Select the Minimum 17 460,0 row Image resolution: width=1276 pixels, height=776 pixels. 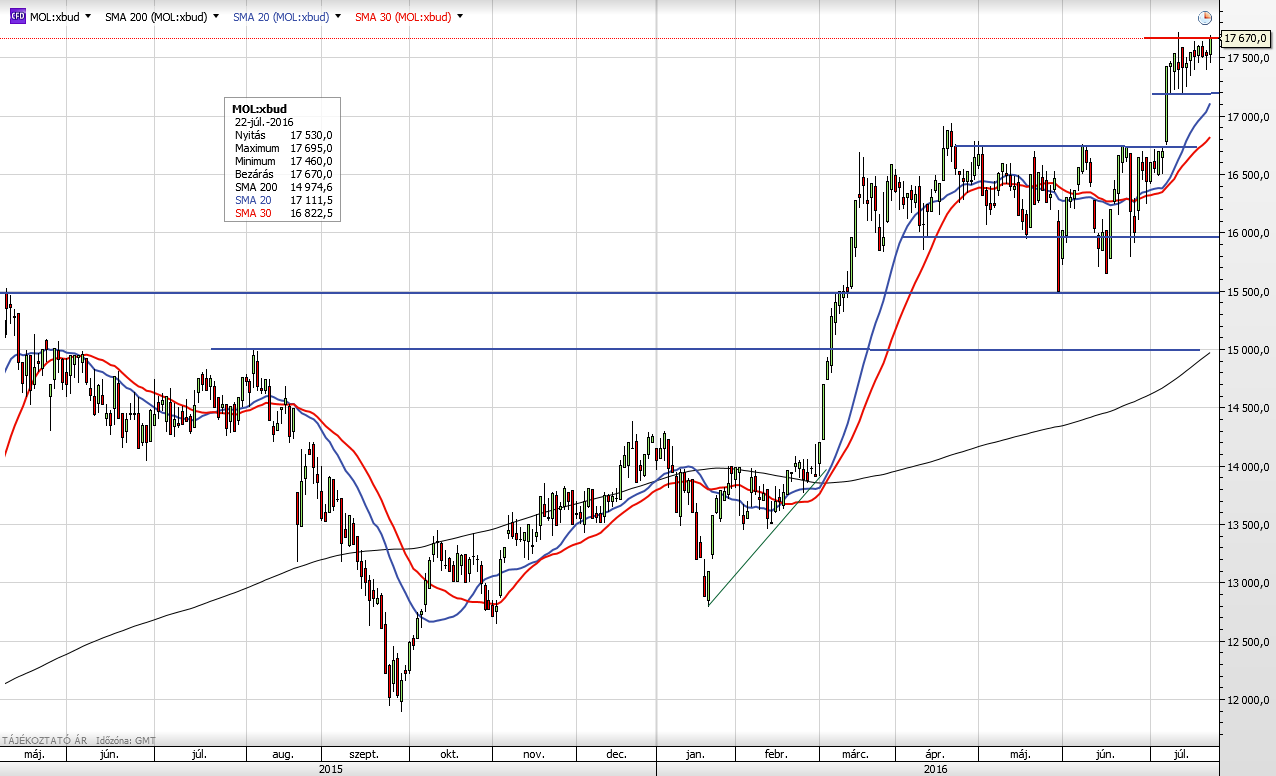tap(283, 161)
